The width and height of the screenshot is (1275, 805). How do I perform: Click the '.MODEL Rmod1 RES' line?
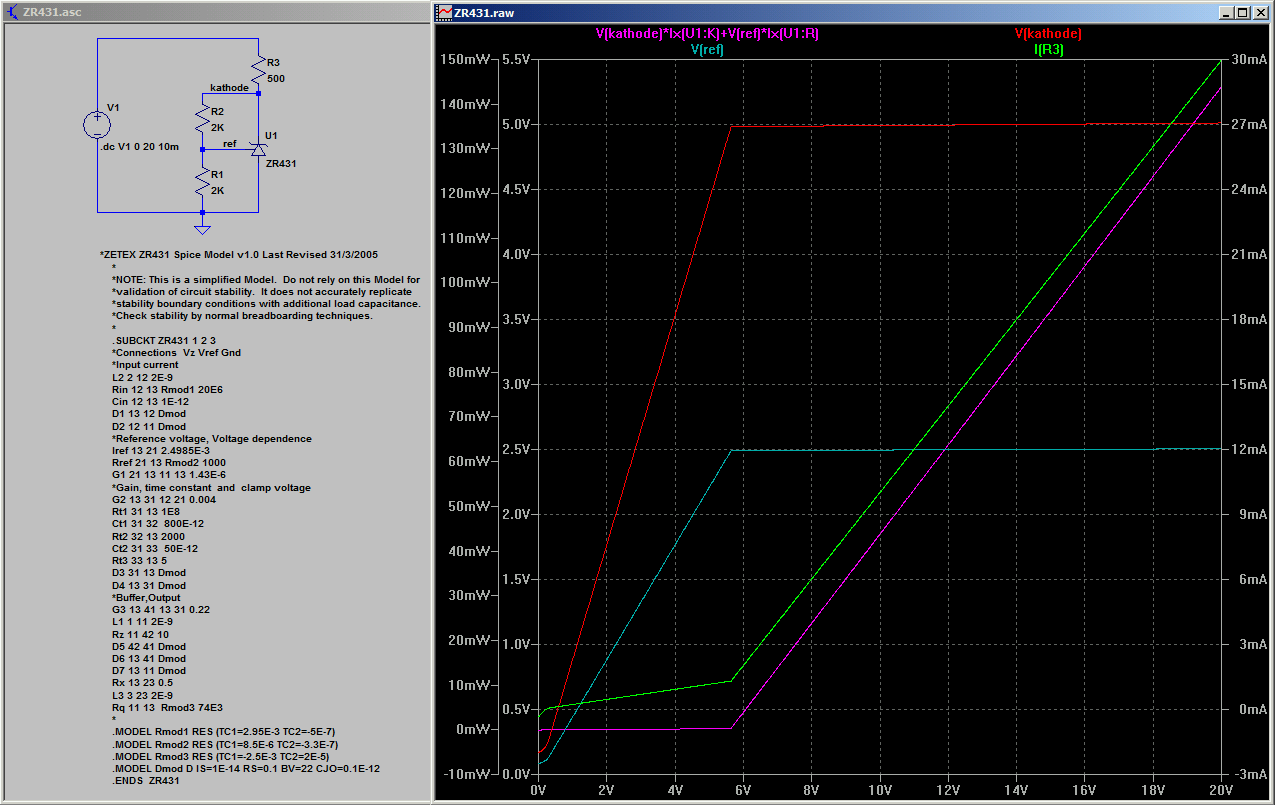[223, 732]
